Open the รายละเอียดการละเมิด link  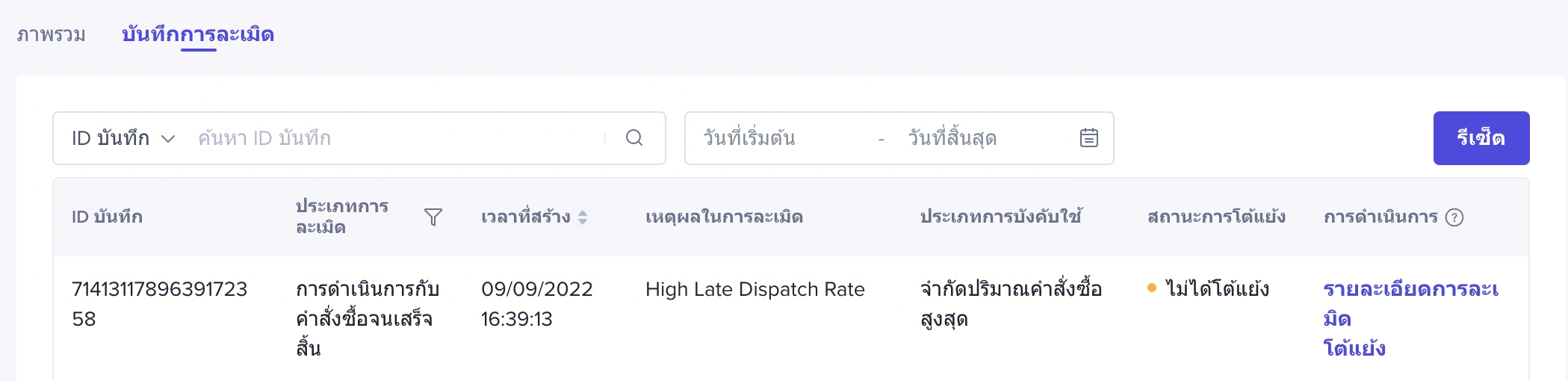point(1410,290)
